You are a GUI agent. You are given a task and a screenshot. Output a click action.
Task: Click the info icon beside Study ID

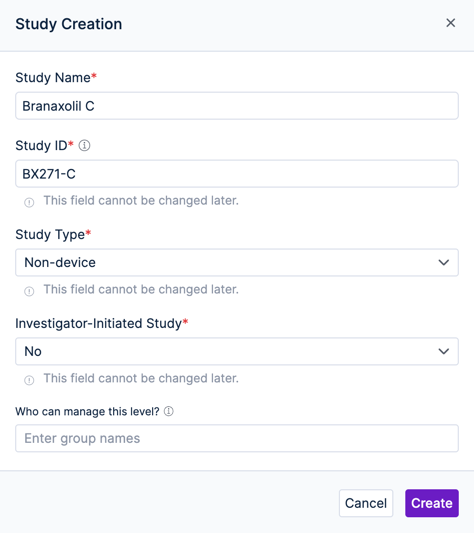pyautogui.click(x=84, y=145)
